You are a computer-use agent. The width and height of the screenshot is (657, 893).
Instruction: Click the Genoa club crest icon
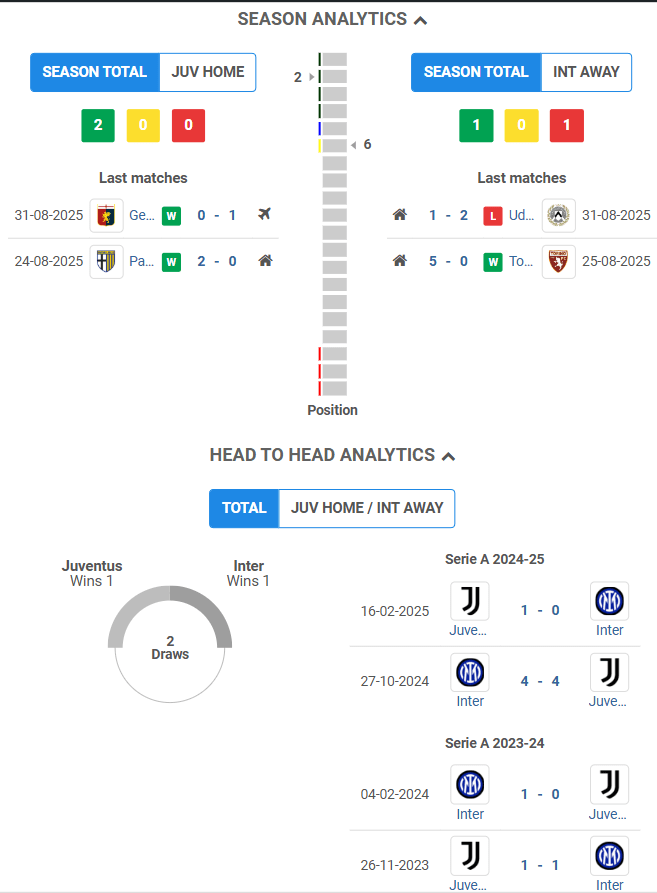(x=106, y=216)
